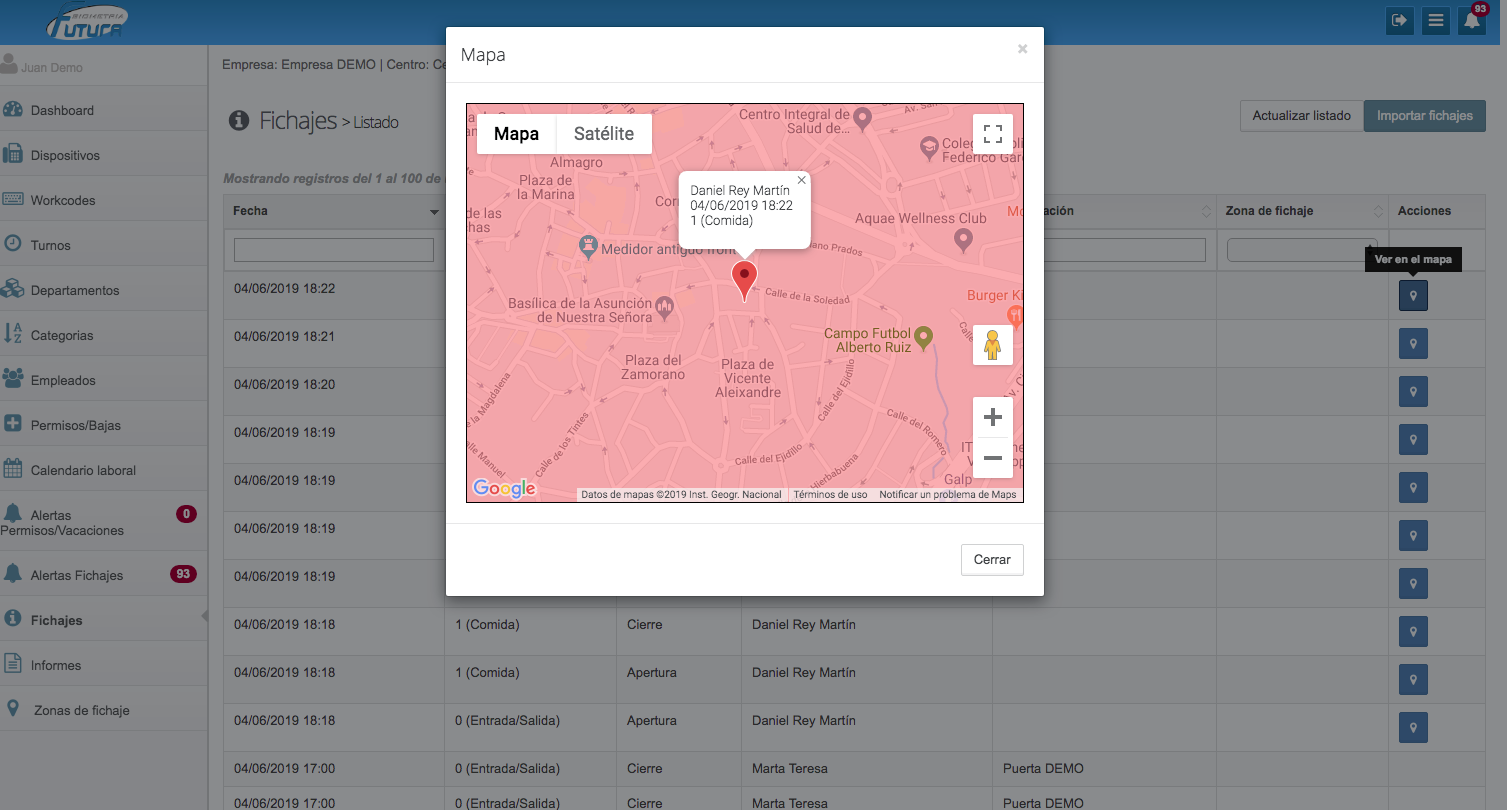This screenshot has height=810, width=1507.
Task: Click the Fichajes info icon in heading
Action: point(238,121)
